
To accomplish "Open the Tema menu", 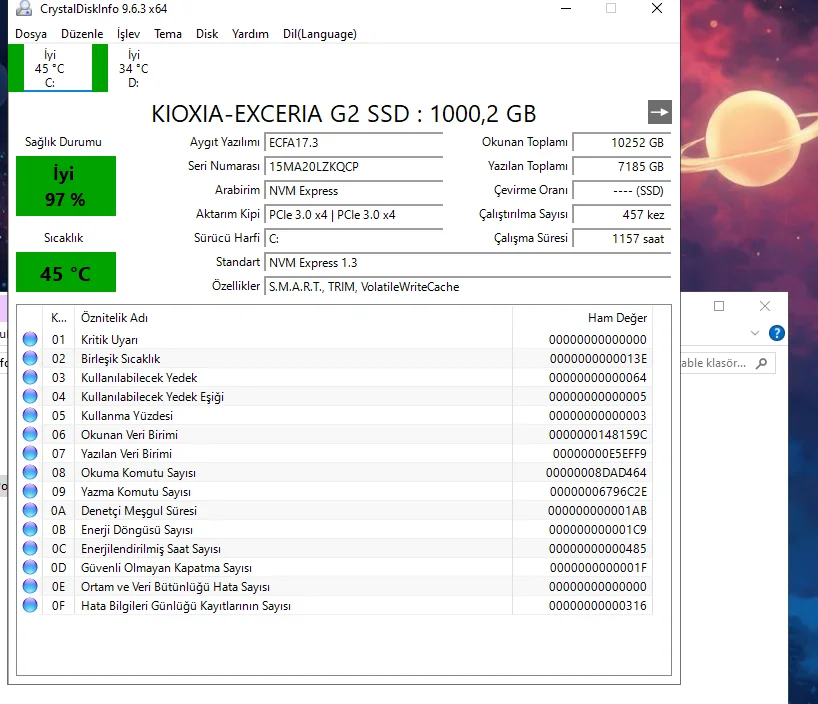I will click(x=168, y=34).
